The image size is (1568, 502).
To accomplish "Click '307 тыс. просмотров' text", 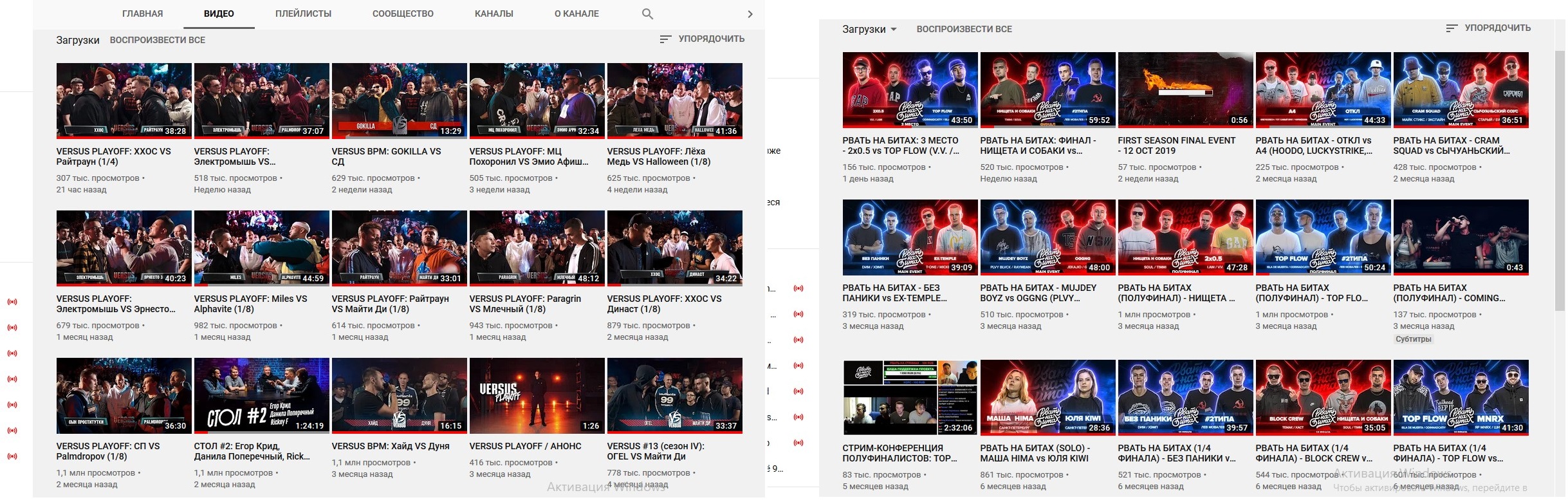I will point(98,178).
